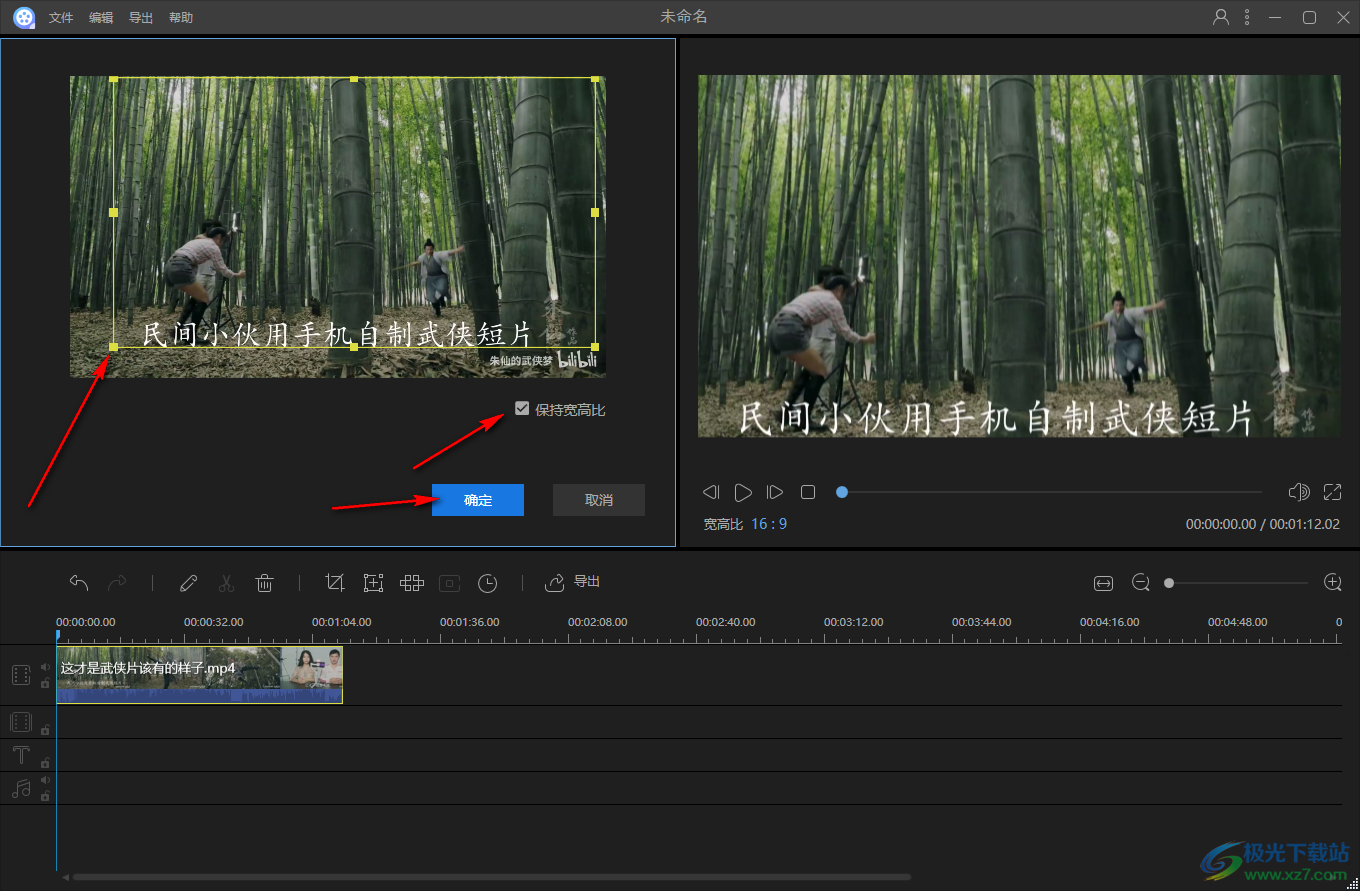
Task: Click the 导出 export button in the toolbar
Action: pyautogui.click(x=573, y=582)
